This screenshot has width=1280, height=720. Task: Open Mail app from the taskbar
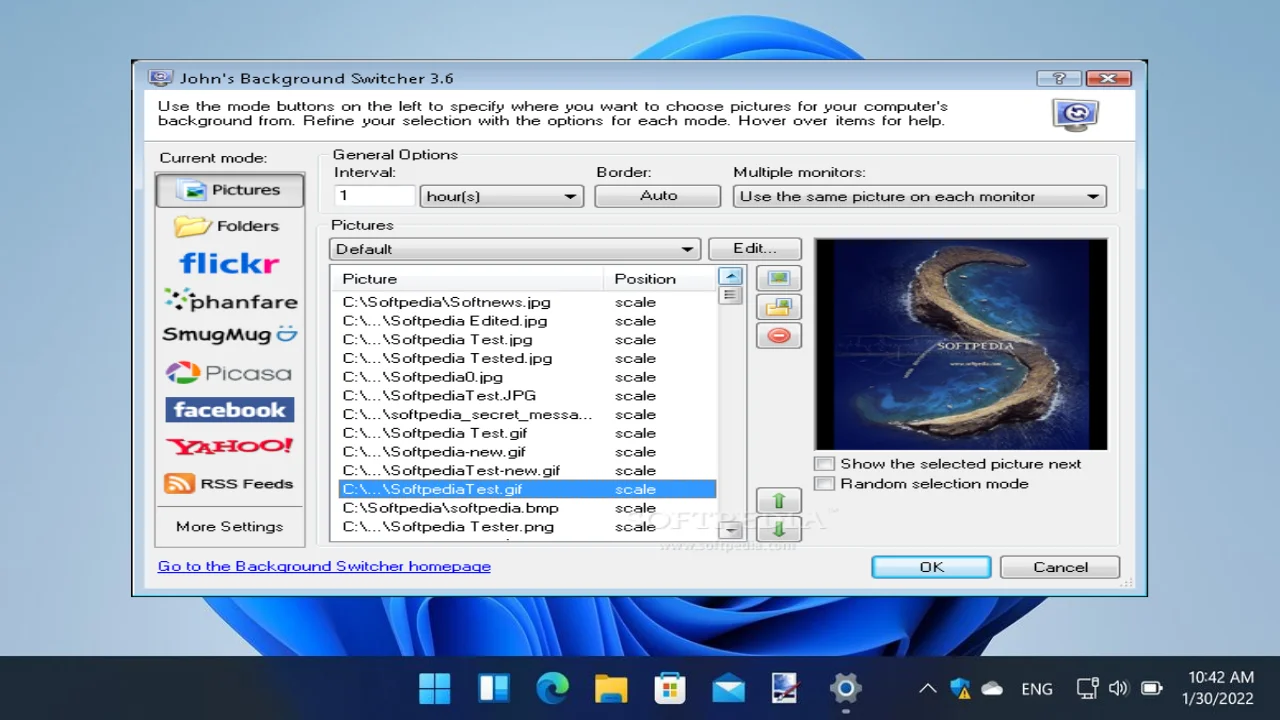[729, 688]
